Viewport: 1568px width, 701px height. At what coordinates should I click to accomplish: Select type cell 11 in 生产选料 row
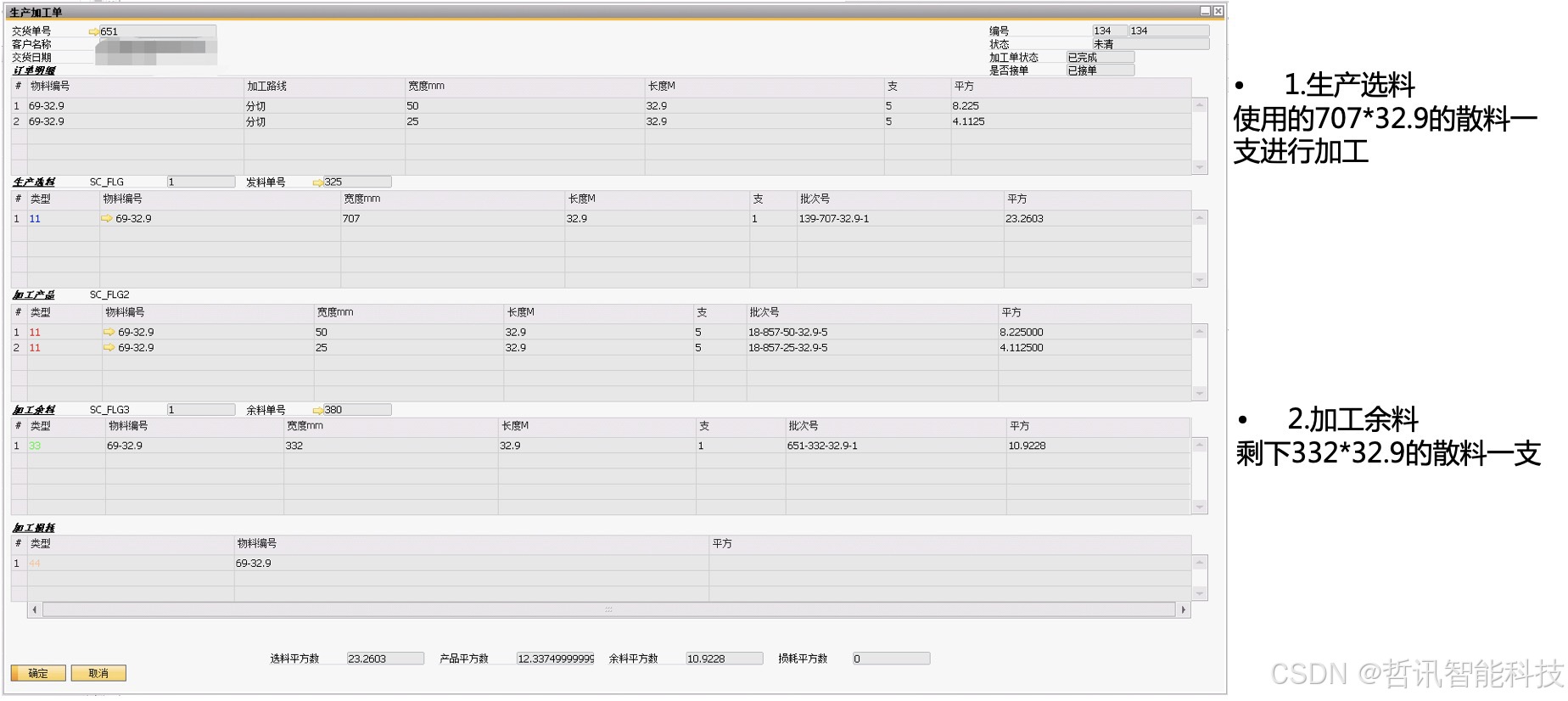click(64, 219)
